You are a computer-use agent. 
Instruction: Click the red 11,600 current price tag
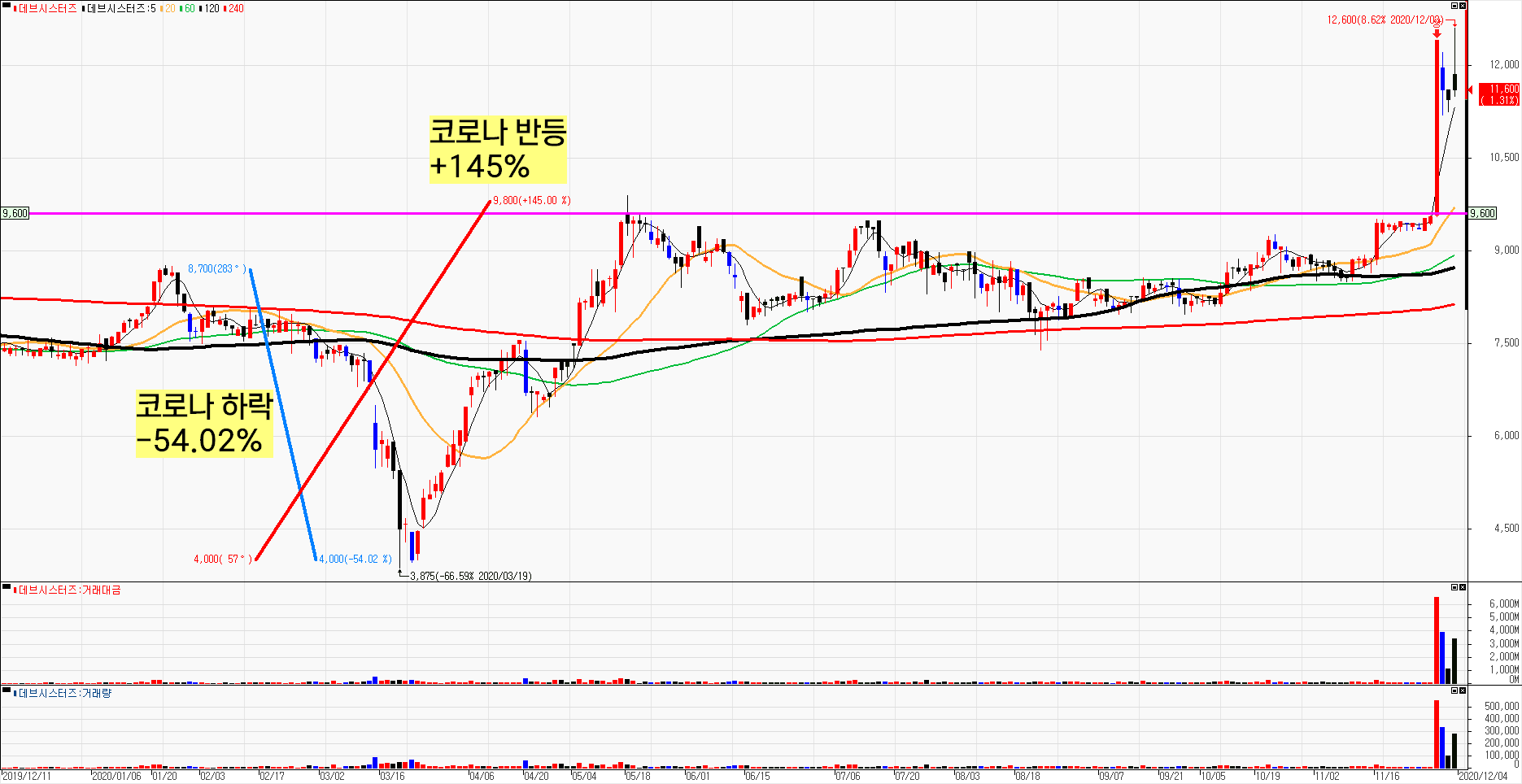pyautogui.click(x=1498, y=94)
